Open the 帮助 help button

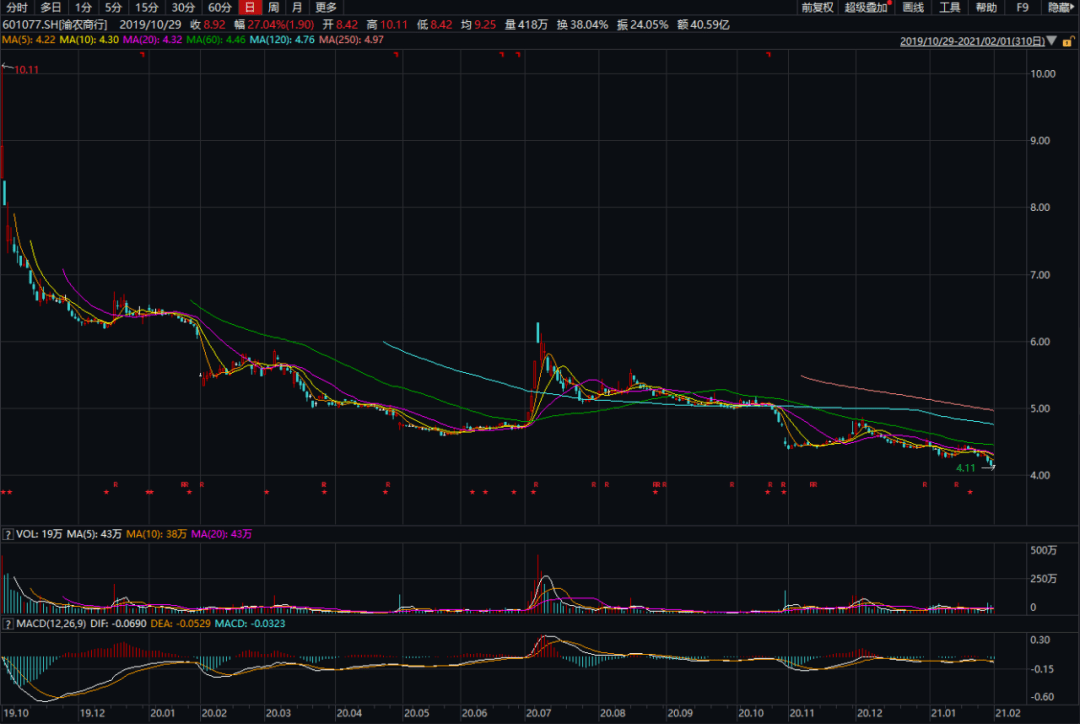coord(986,7)
